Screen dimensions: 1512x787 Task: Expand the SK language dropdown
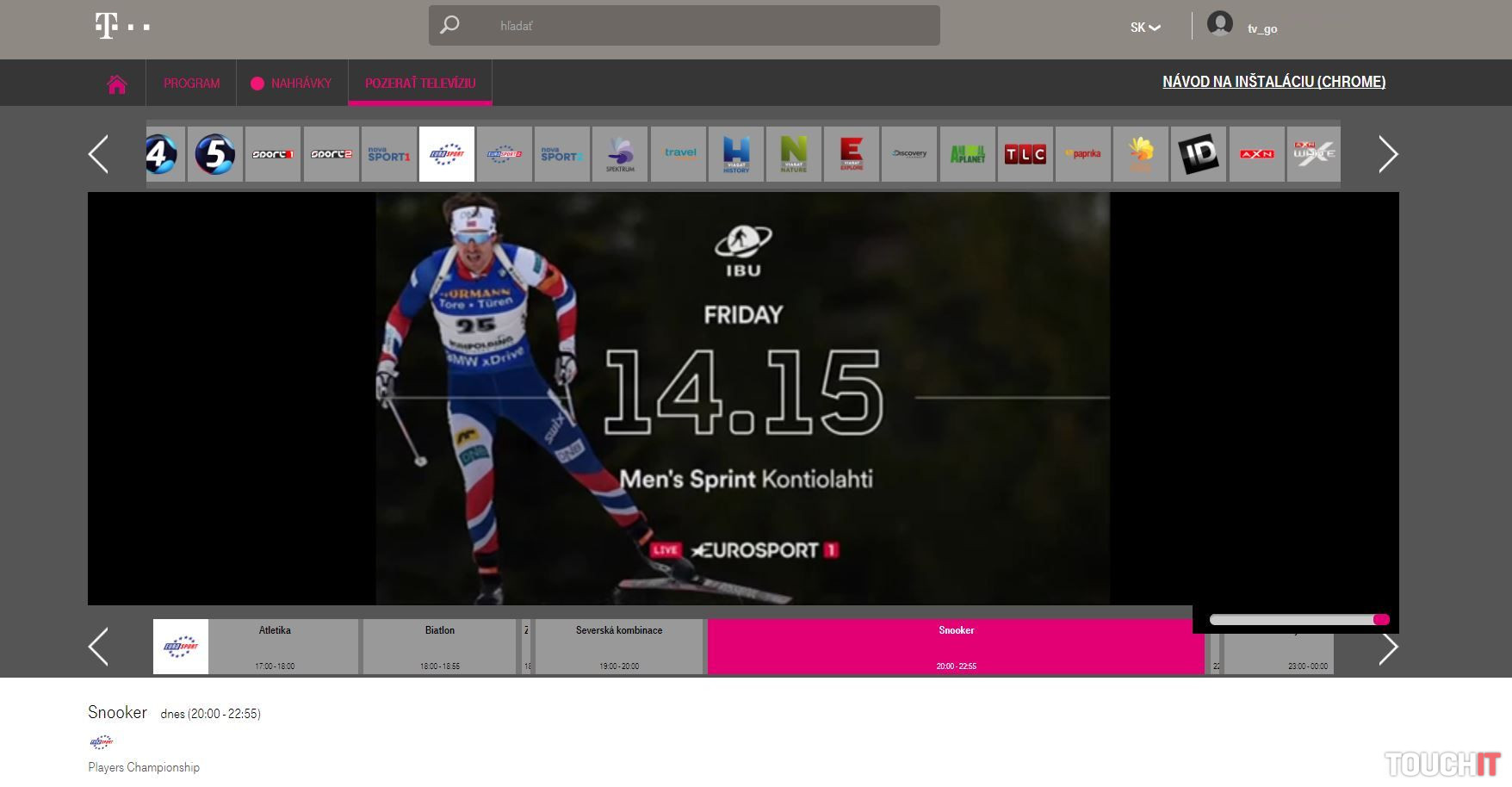(x=1145, y=28)
